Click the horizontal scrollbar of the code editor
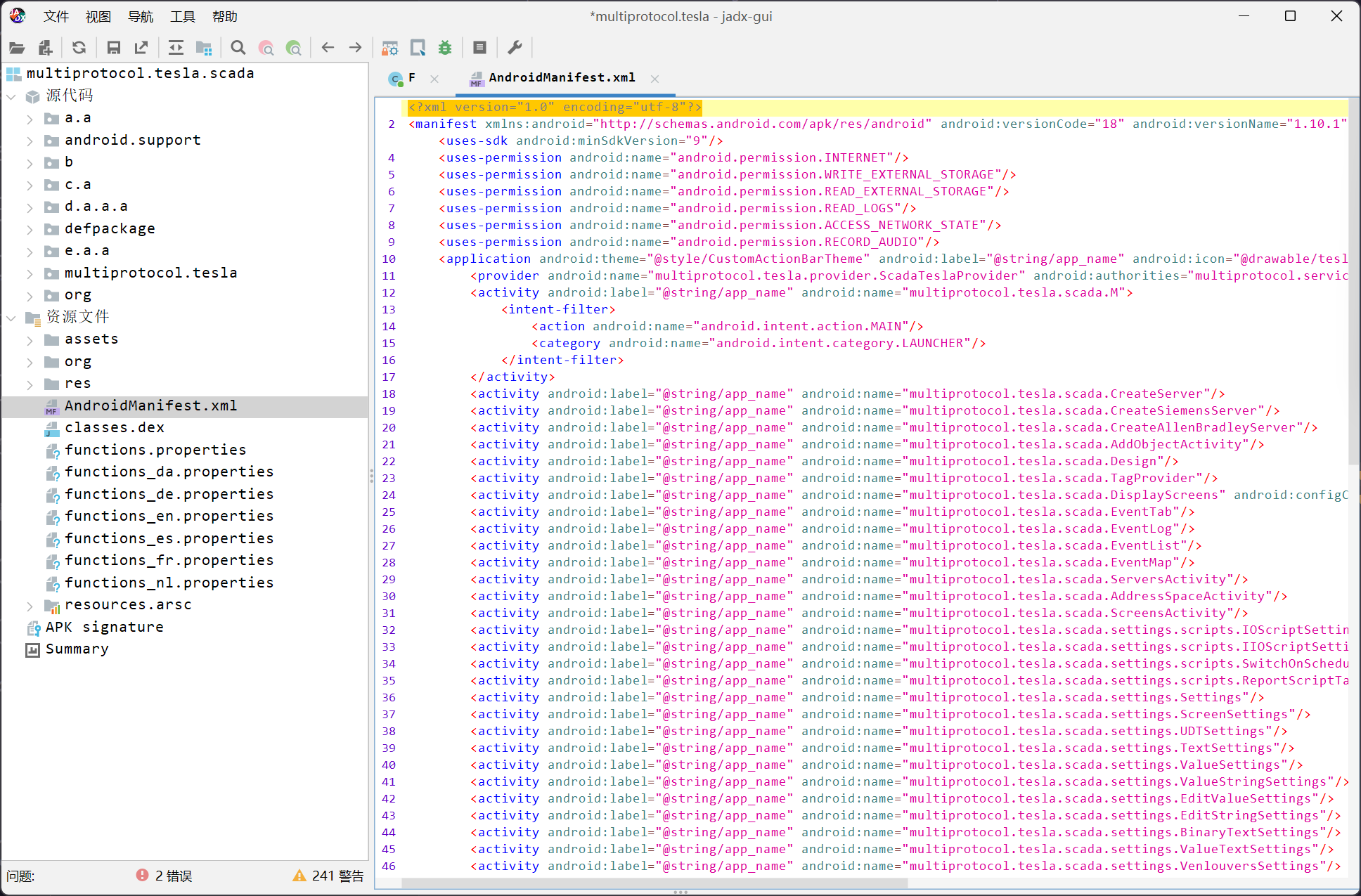The image size is (1361, 896). click(654, 883)
